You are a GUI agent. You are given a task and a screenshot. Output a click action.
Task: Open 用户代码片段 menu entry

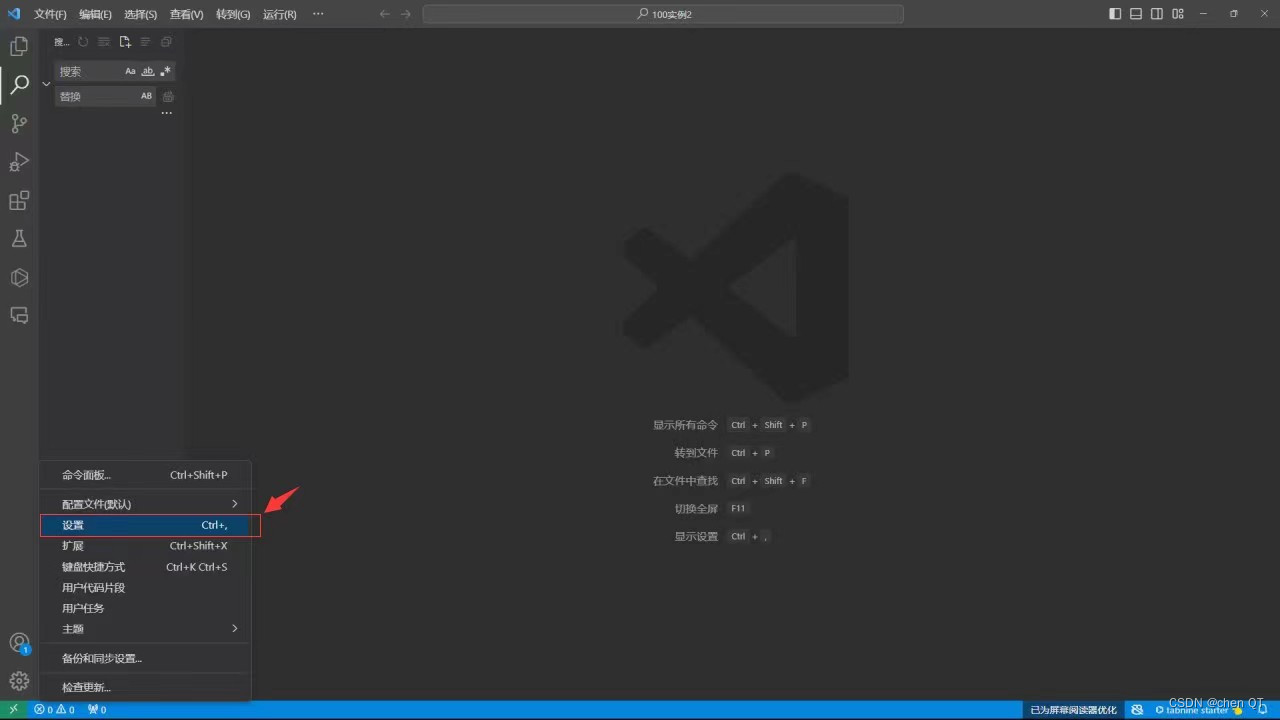(x=145, y=588)
